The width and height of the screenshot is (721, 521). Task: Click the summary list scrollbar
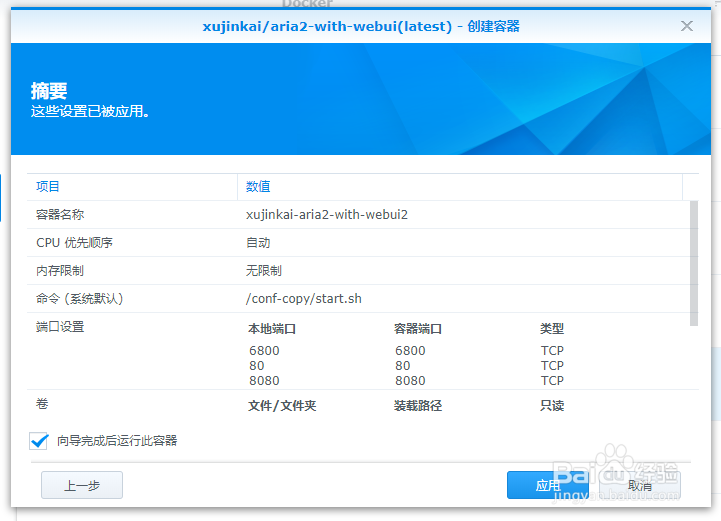(x=694, y=263)
